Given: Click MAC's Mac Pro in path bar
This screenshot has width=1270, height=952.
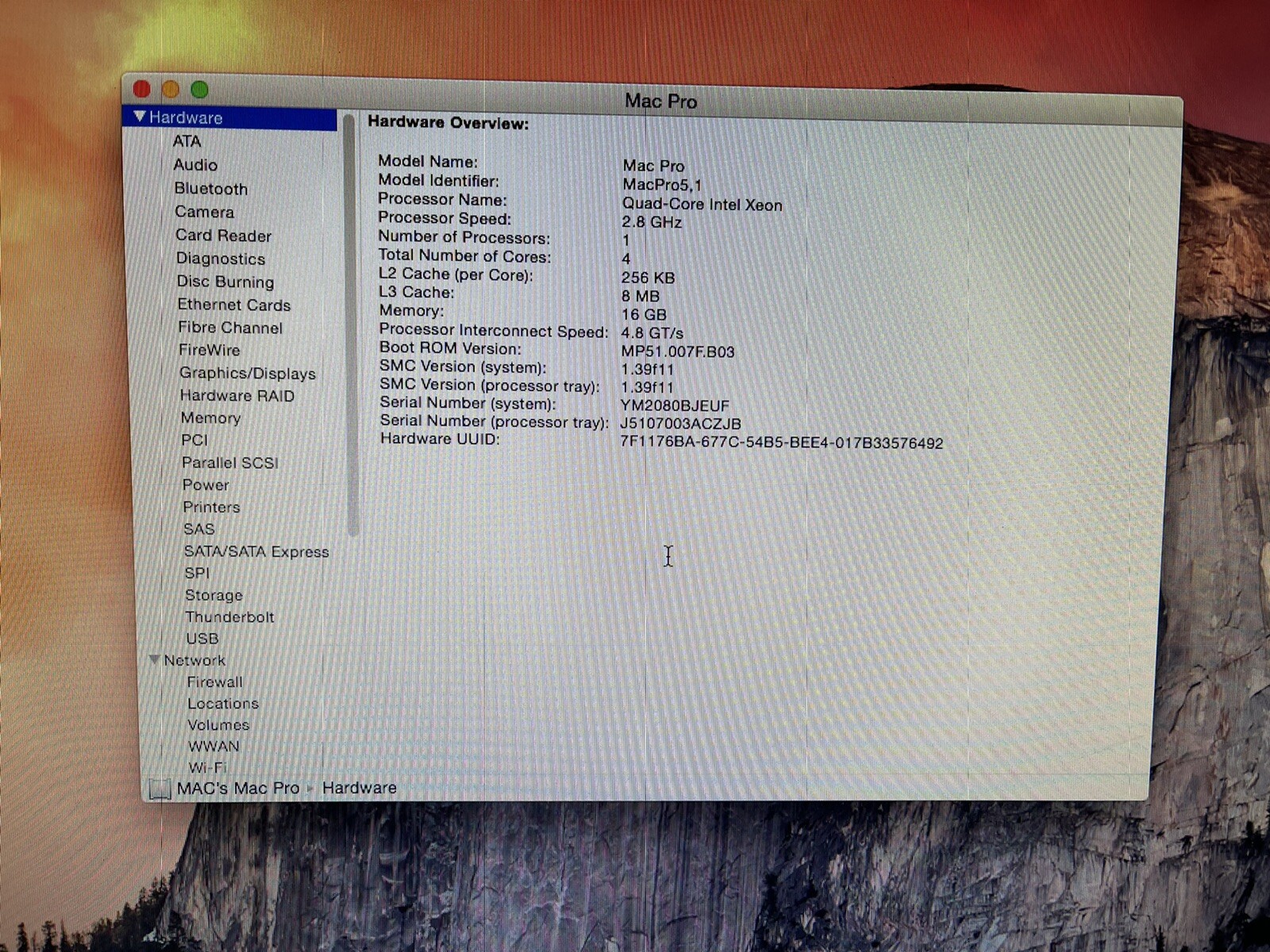Looking at the screenshot, I should coord(238,788).
